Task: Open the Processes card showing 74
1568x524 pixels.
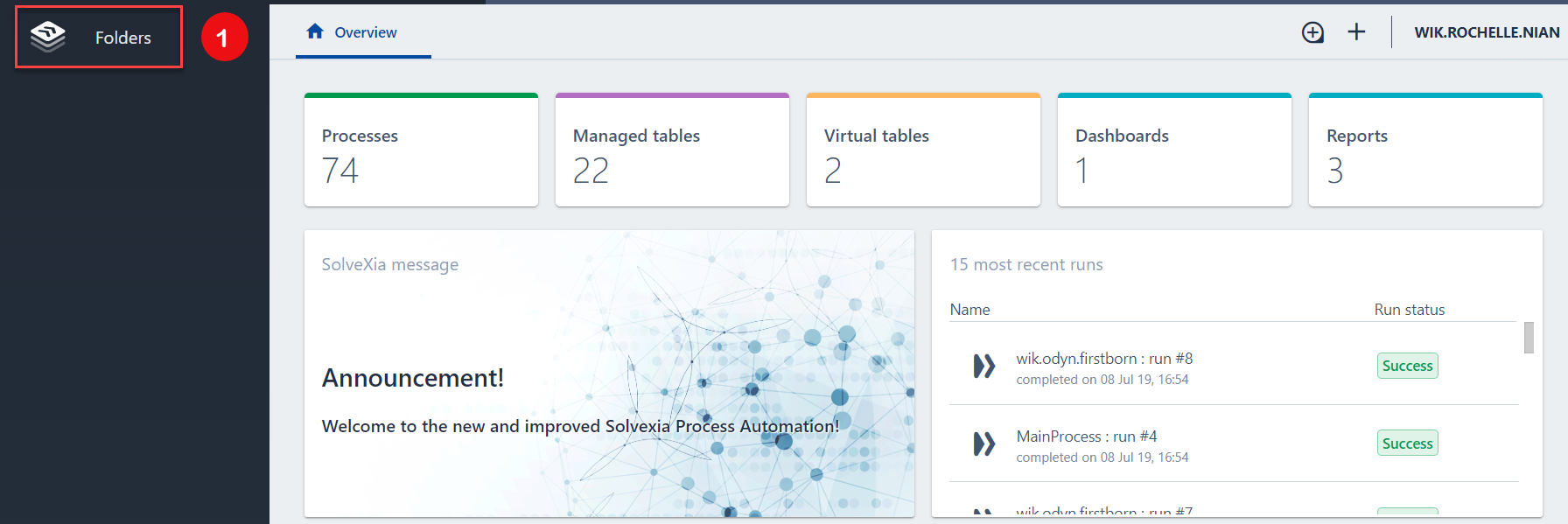Action: point(421,151)
